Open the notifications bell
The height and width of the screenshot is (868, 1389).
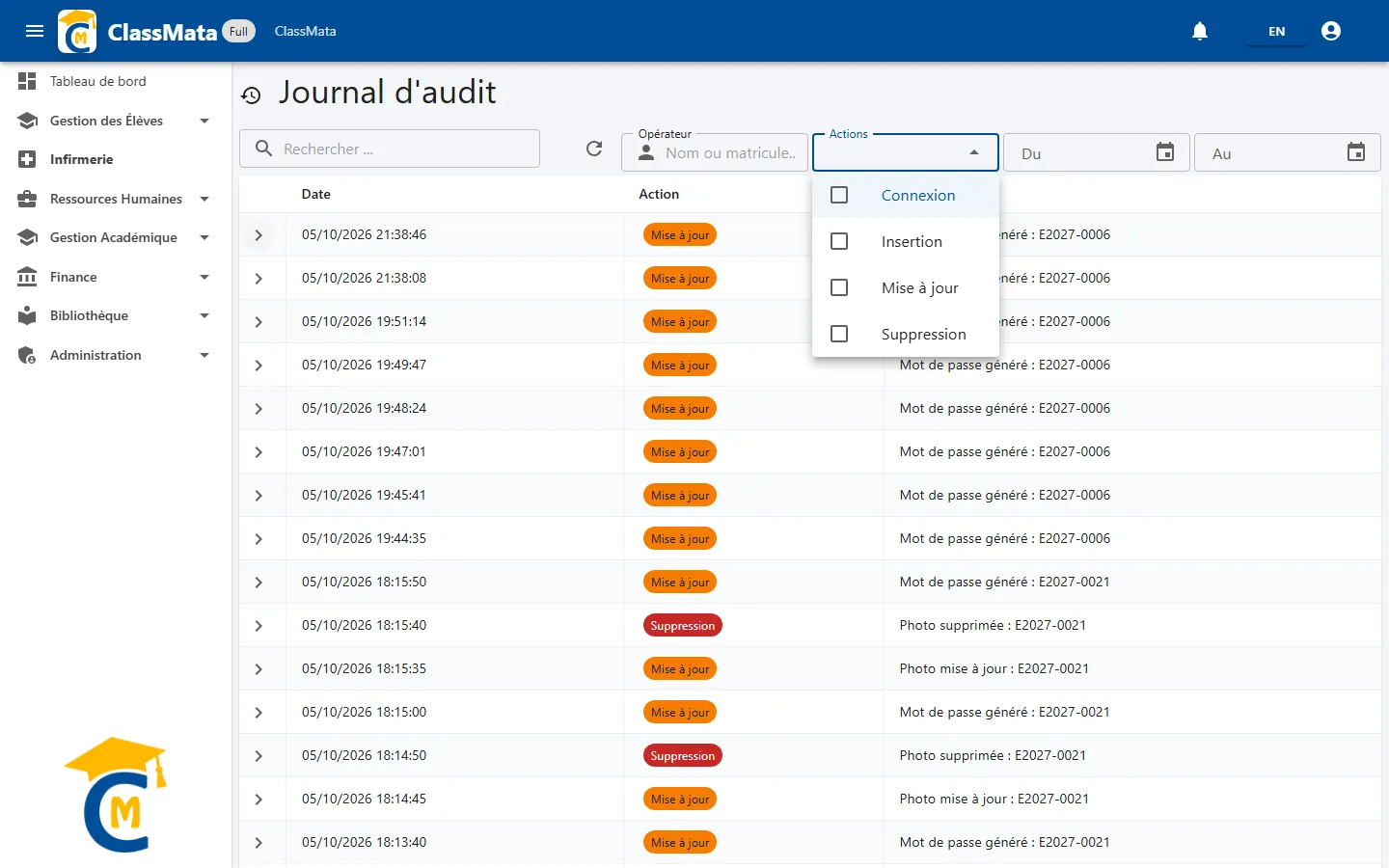[x=1200, y=31]
